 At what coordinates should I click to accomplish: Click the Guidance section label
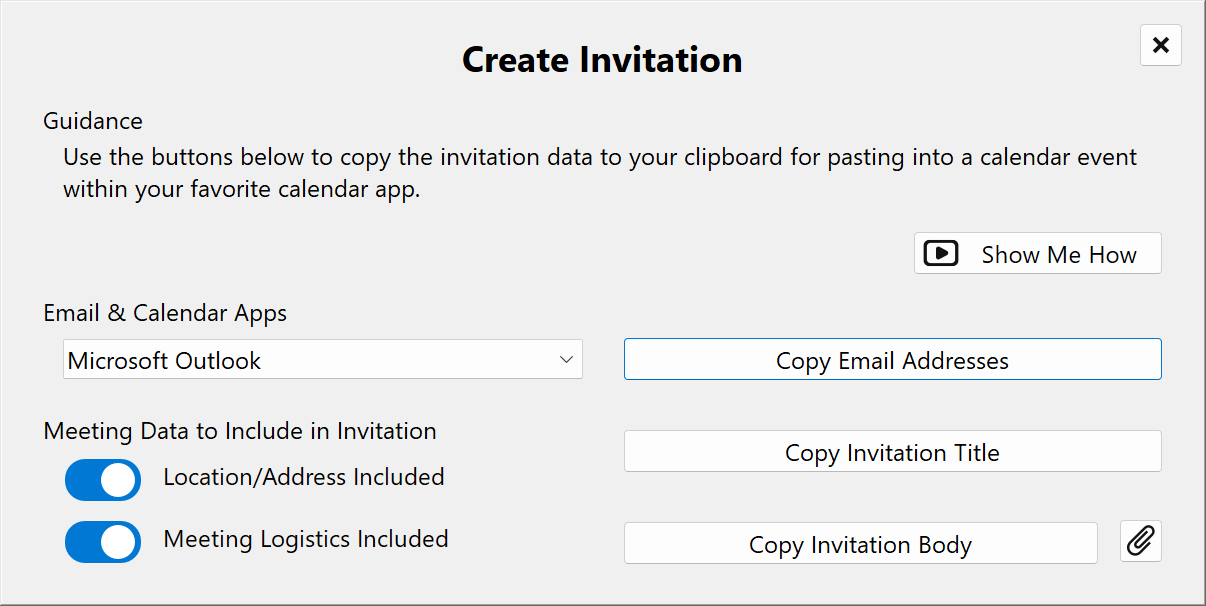coord(92,120)
